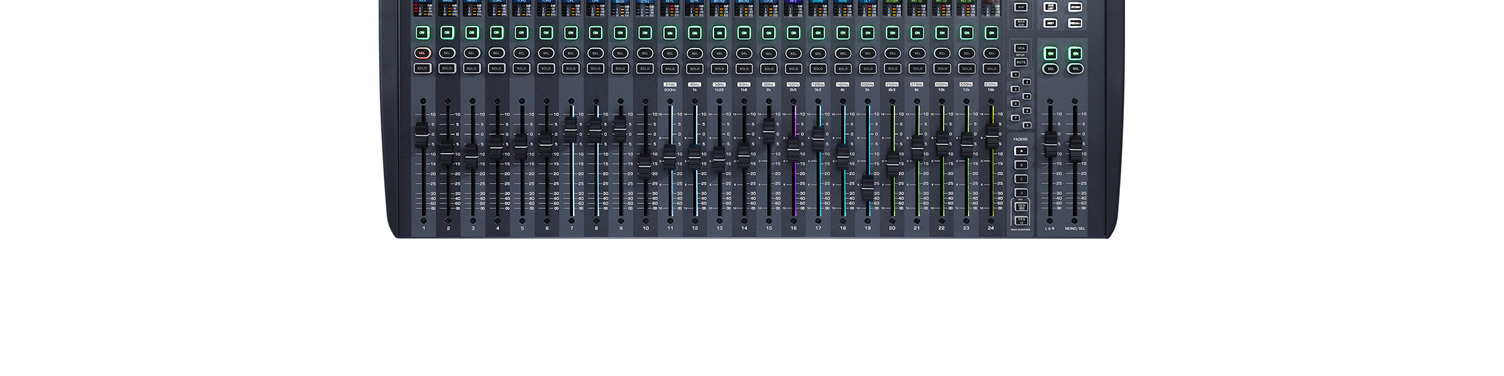Click the channel 13 fader cap

[719, 160]
